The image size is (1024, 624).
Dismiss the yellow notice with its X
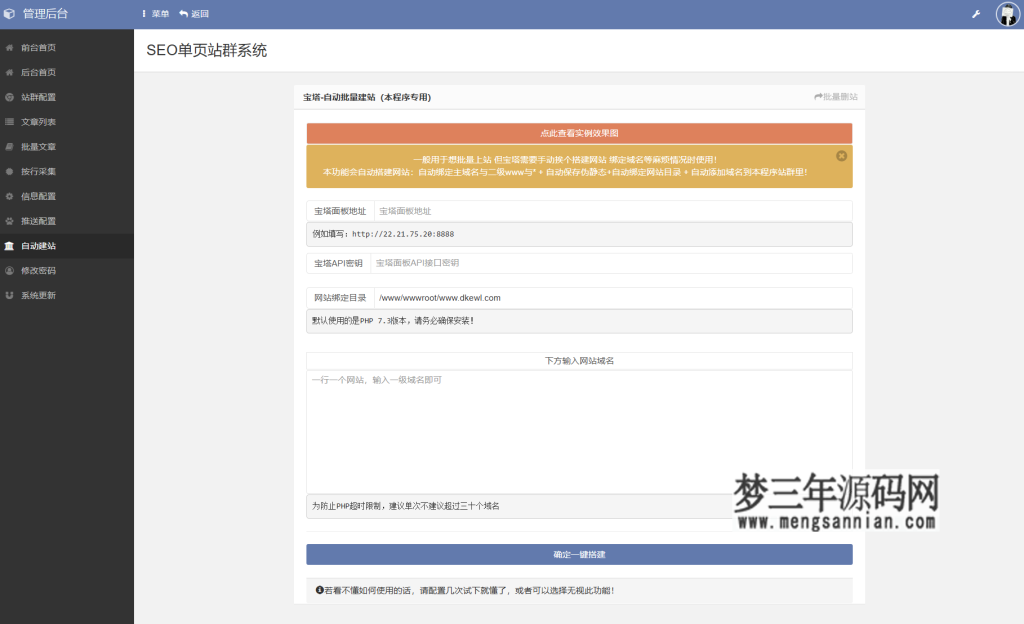(x=841, y=155)
